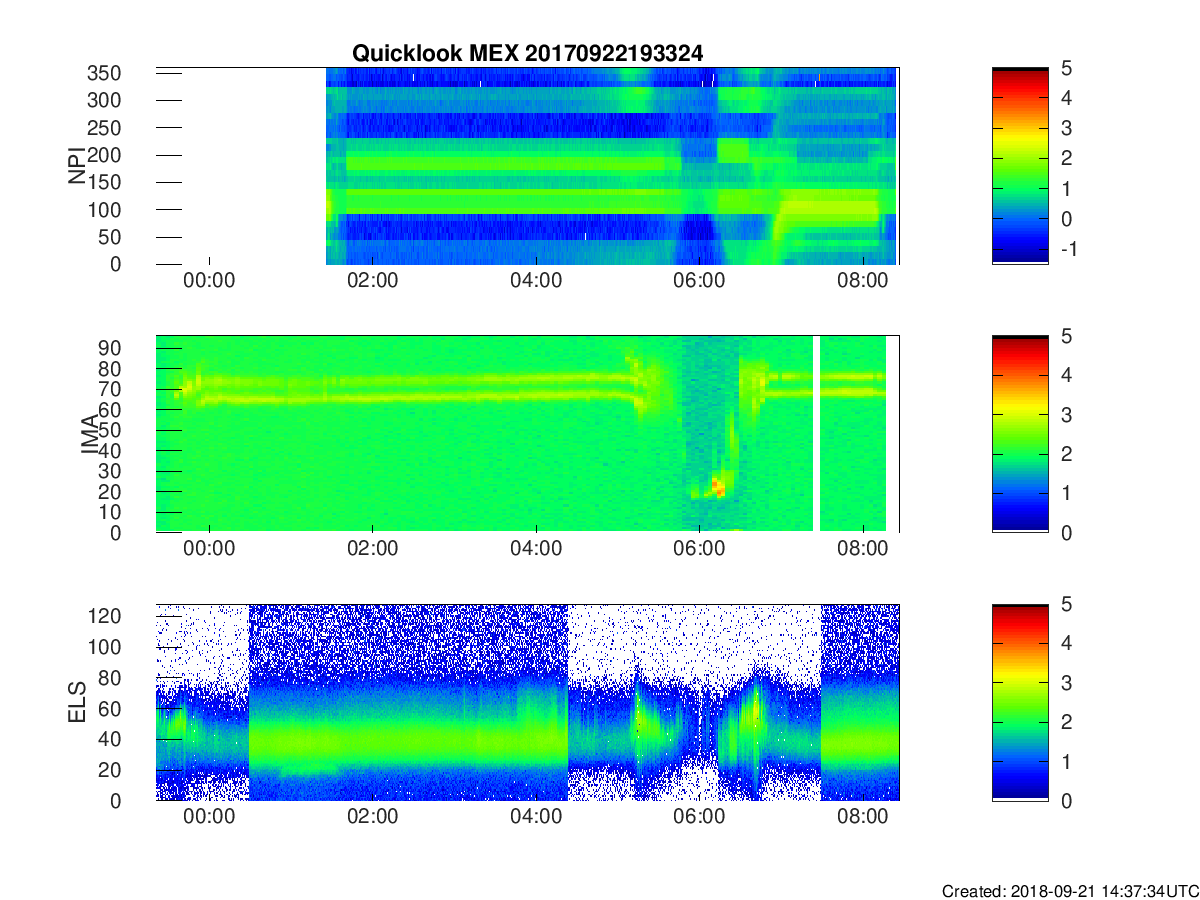
Task: Click the IMA panel color scale bar
Action: [1020, 434]
